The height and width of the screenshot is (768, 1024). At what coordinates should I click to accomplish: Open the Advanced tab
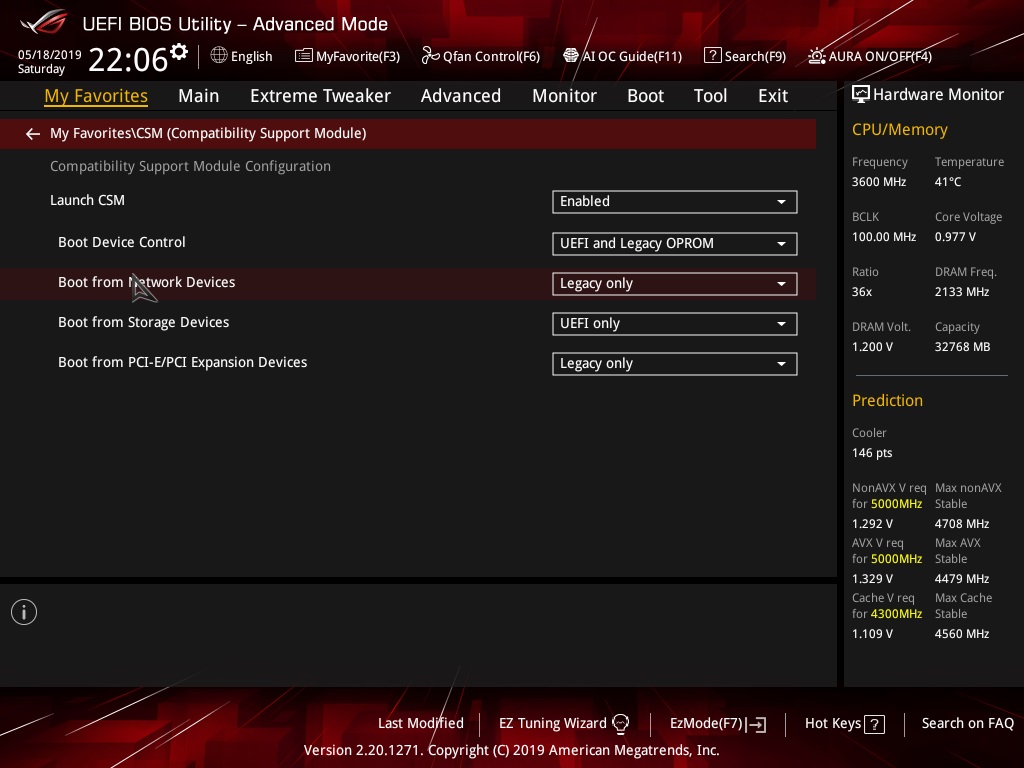point(460,96)
